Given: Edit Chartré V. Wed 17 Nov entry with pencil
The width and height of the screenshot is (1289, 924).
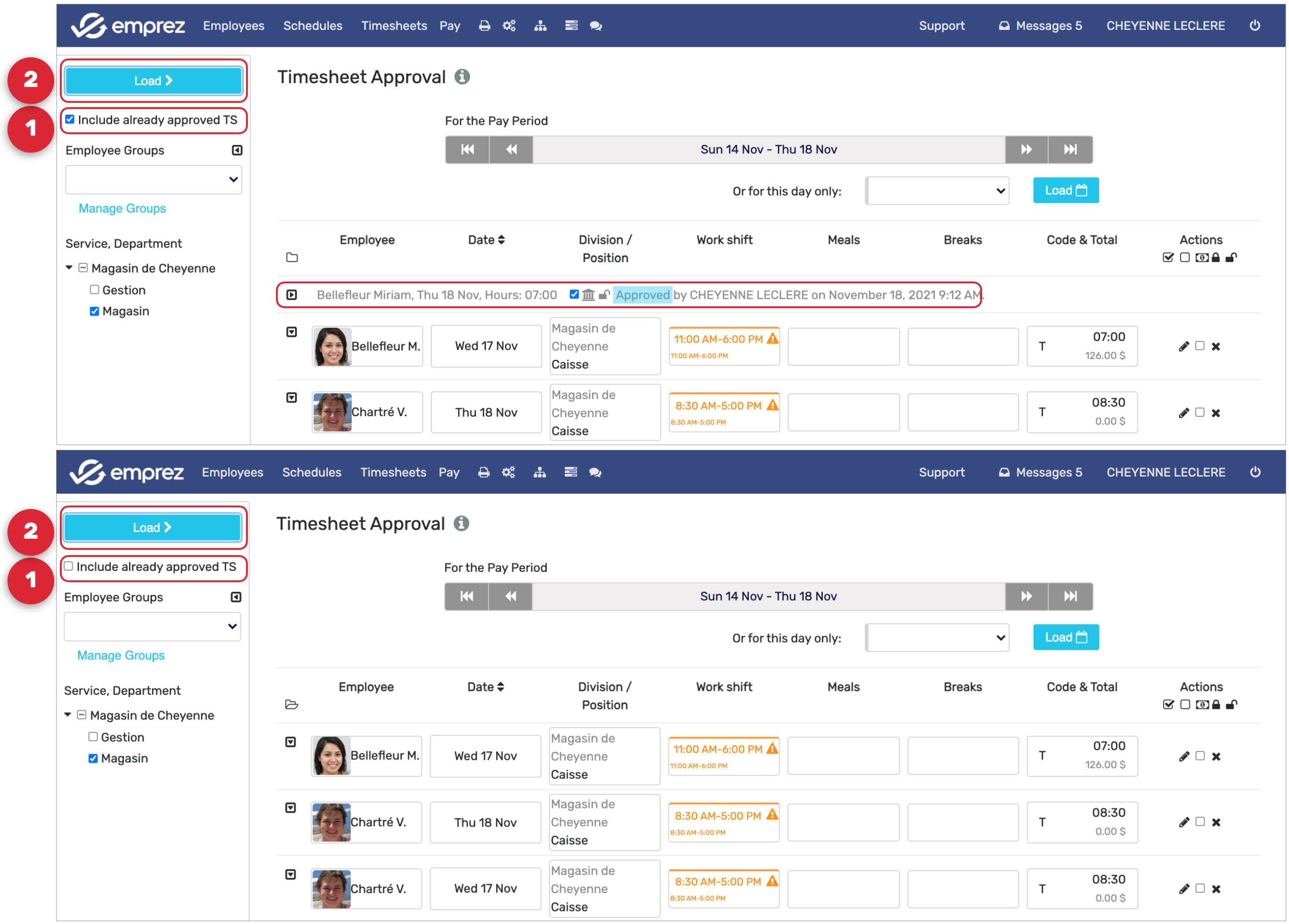Looking at the screenshot, I should [x=1184, y=889].
